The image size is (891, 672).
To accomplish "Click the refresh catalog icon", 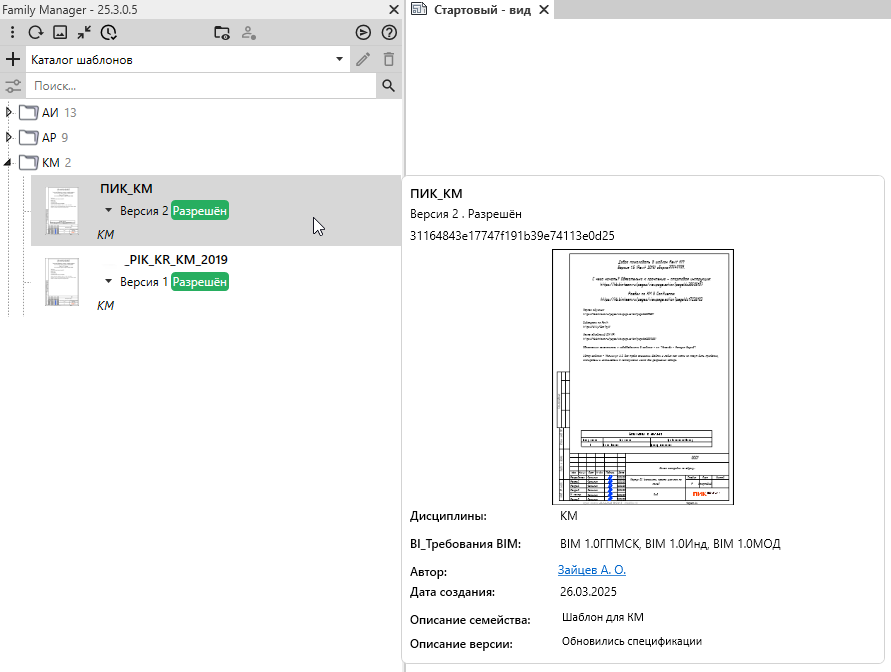I will tap(36, 32).
